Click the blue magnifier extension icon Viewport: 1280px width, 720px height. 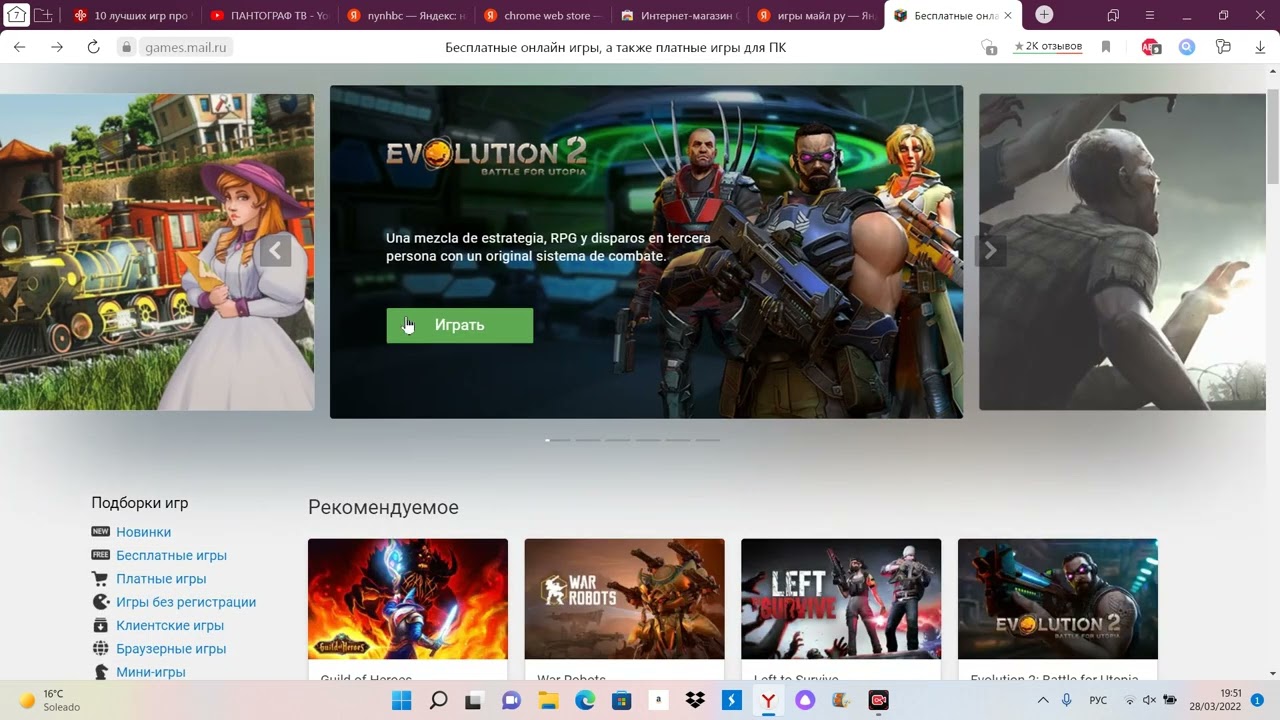click(x=1187, y=47)
